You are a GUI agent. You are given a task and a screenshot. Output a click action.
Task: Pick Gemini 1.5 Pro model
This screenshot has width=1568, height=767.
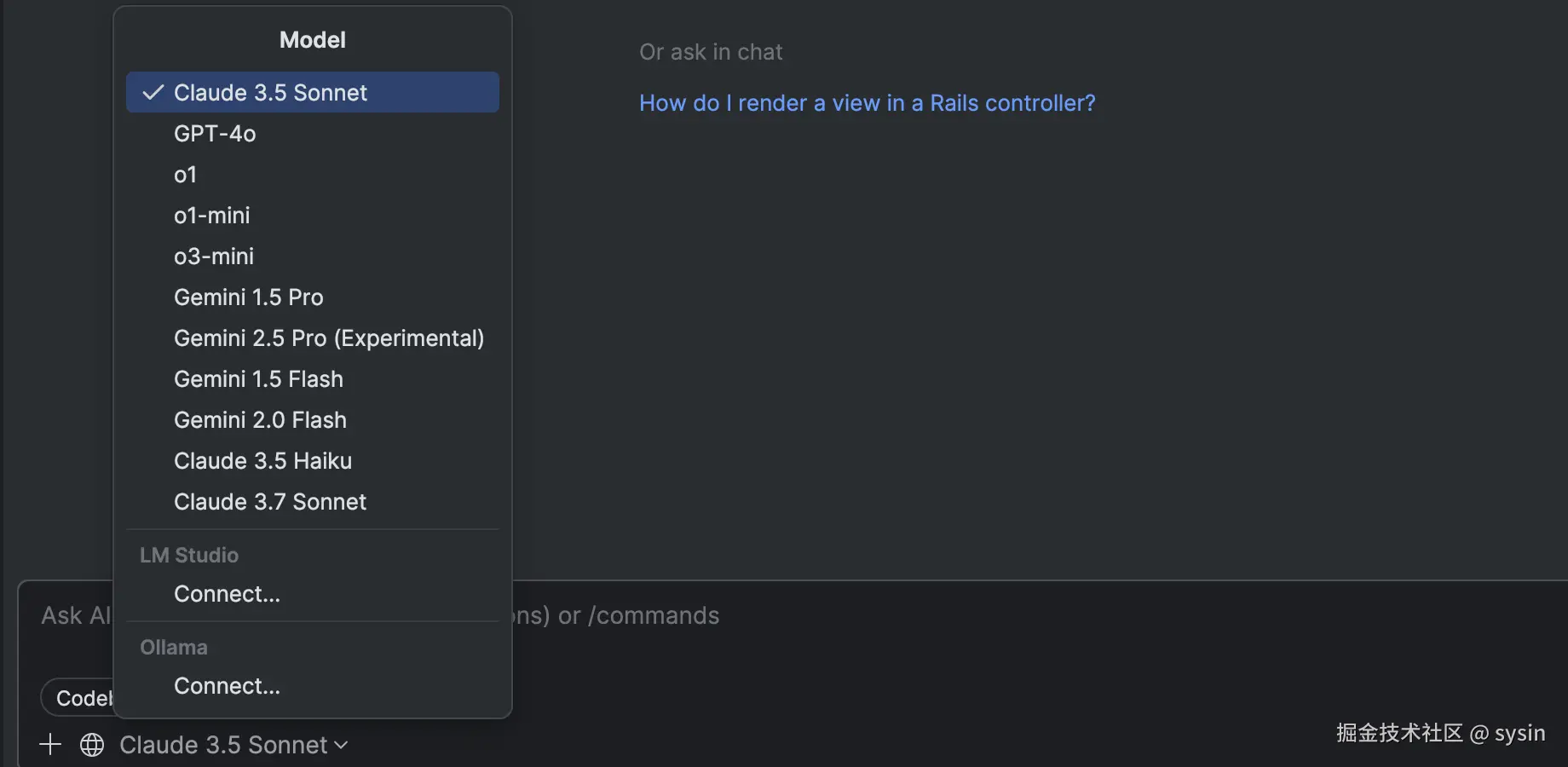[x=249, y=297]
